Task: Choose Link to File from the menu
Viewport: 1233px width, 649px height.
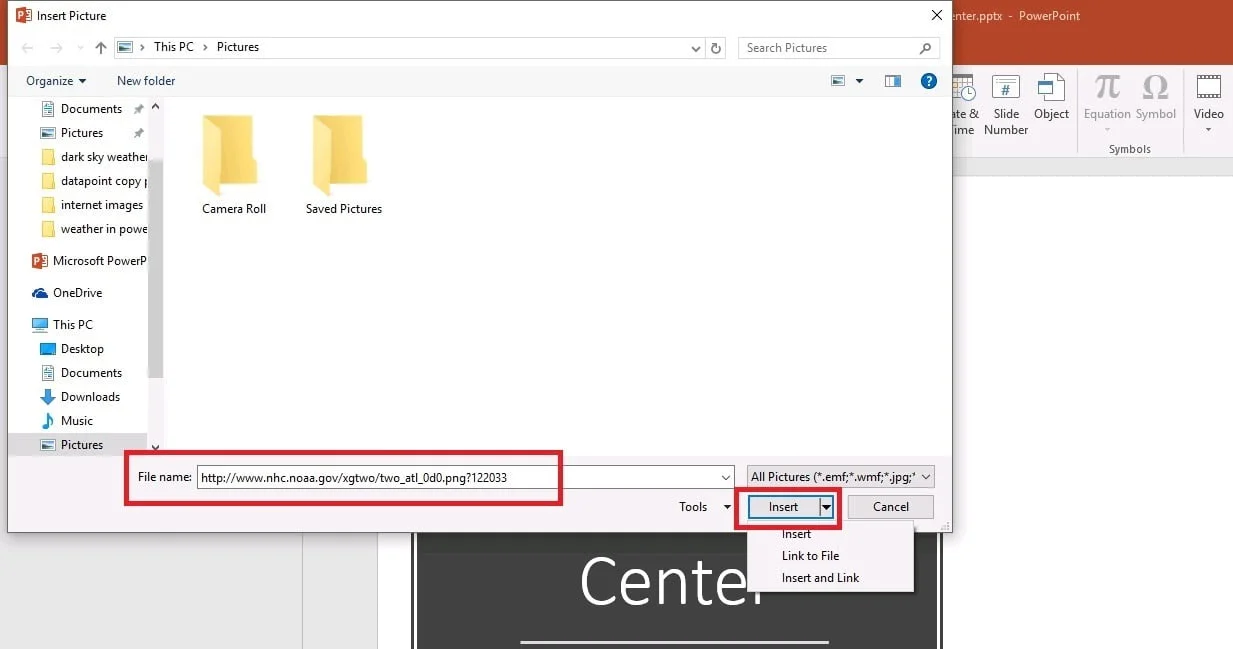Action: [812, 555]
